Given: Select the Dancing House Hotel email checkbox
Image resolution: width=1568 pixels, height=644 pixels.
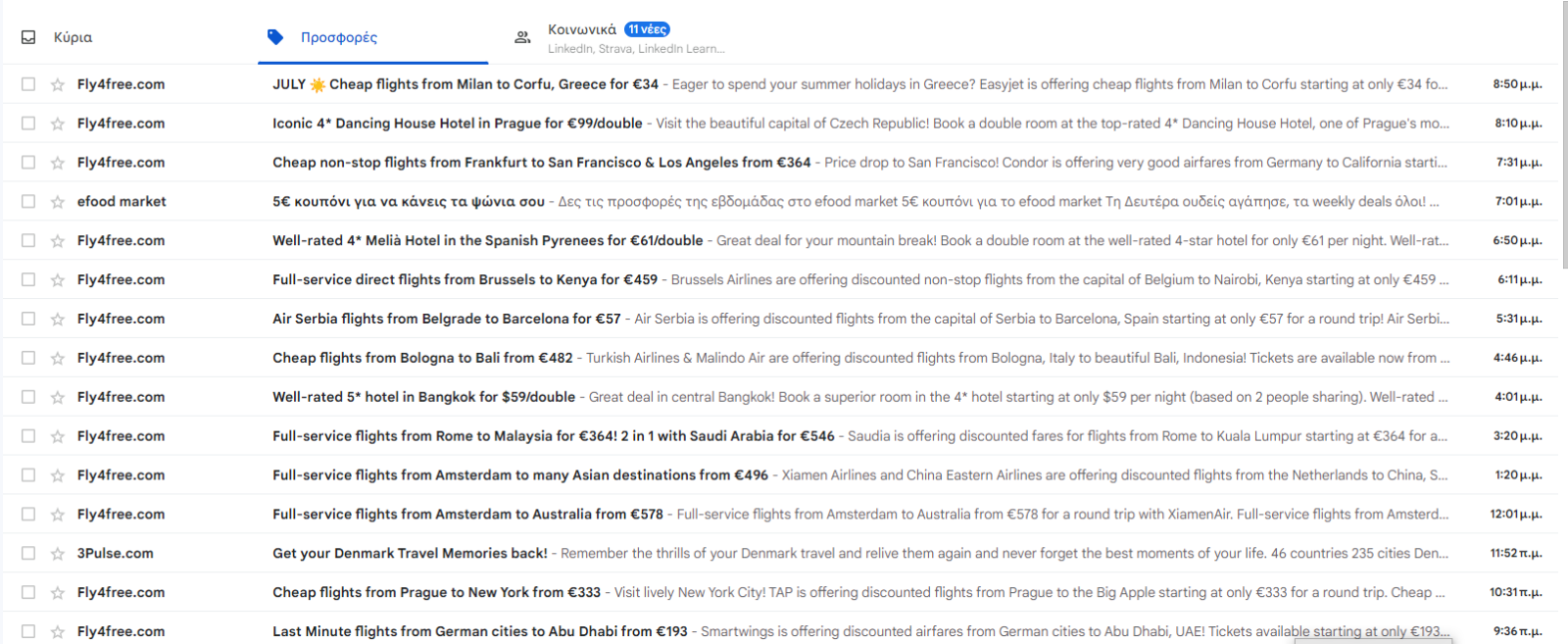Looking at the screenshot, I should point(28,124).
